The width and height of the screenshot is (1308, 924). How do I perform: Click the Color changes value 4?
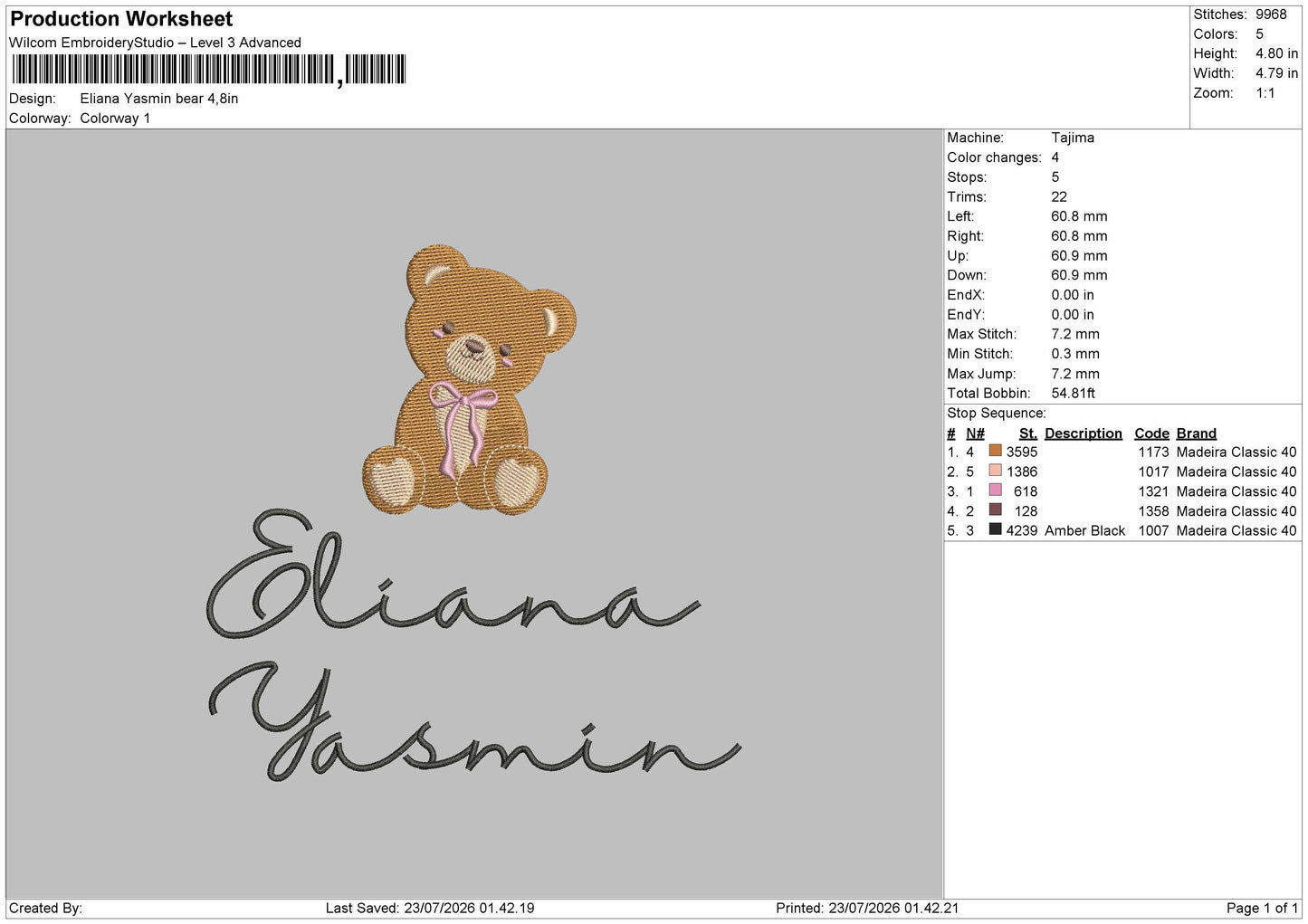[1055, 157]
